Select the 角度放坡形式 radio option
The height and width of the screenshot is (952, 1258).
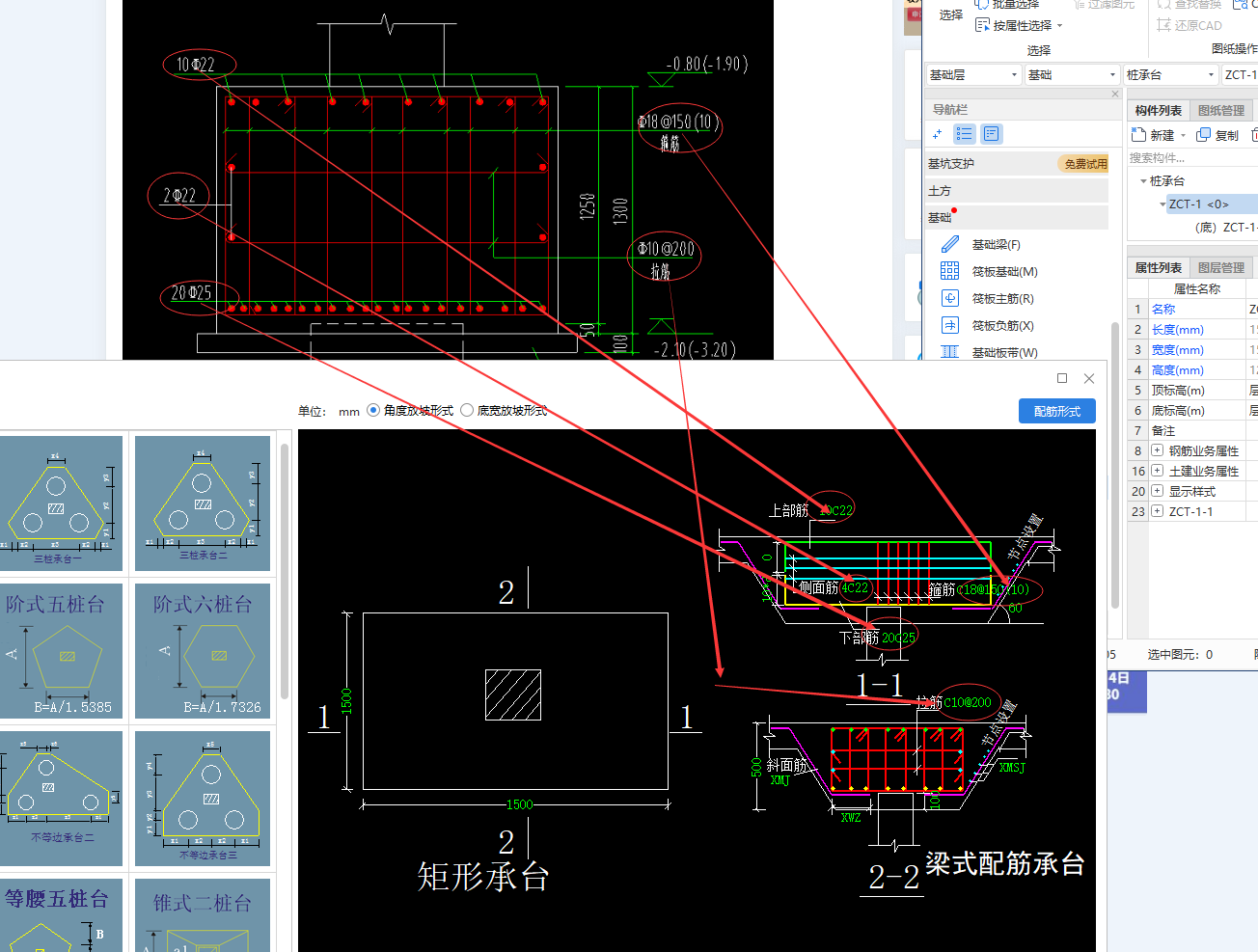tap(373, 410)
